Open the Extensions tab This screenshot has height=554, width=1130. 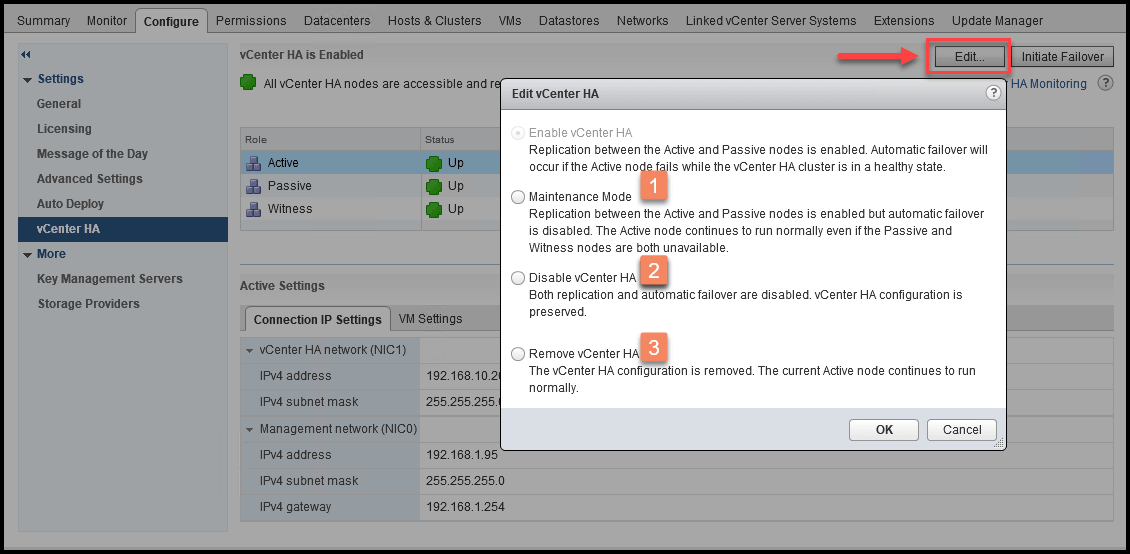pos(904,20)
